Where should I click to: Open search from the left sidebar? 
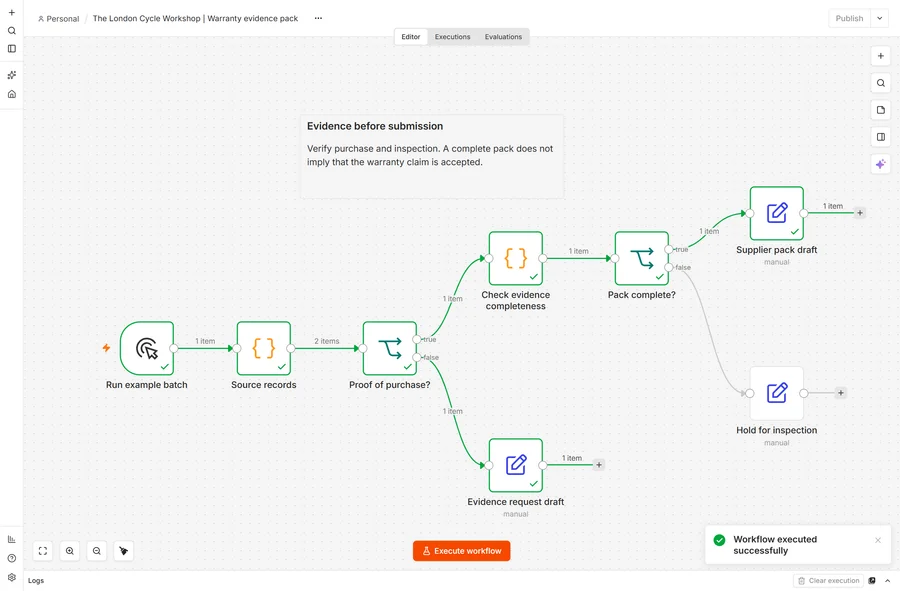pyautogui.click(x=11, y=31)
